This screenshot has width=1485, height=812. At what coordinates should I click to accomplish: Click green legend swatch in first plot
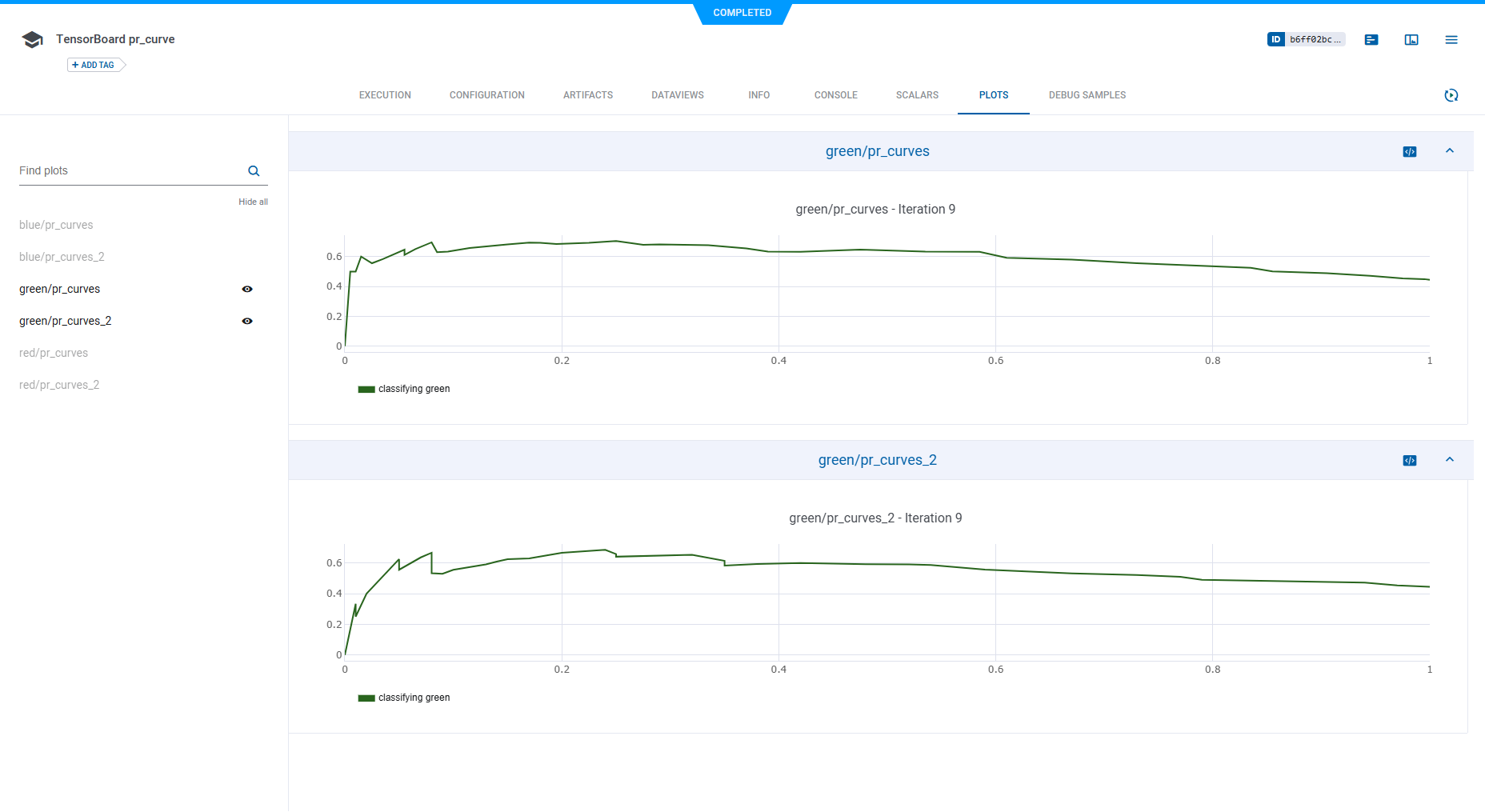pos(366,390)
